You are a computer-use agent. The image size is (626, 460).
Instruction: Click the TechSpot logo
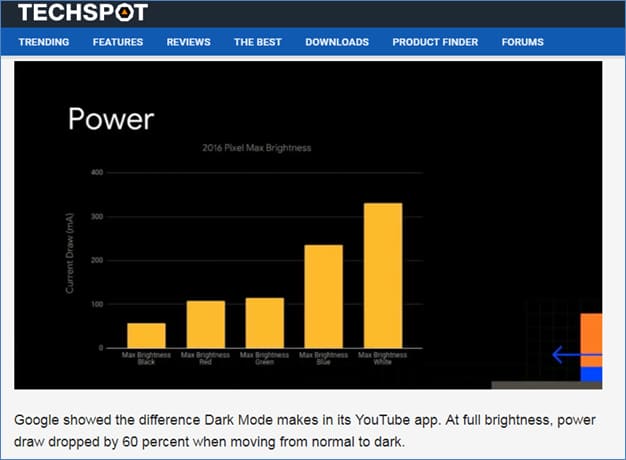point(83,12)
